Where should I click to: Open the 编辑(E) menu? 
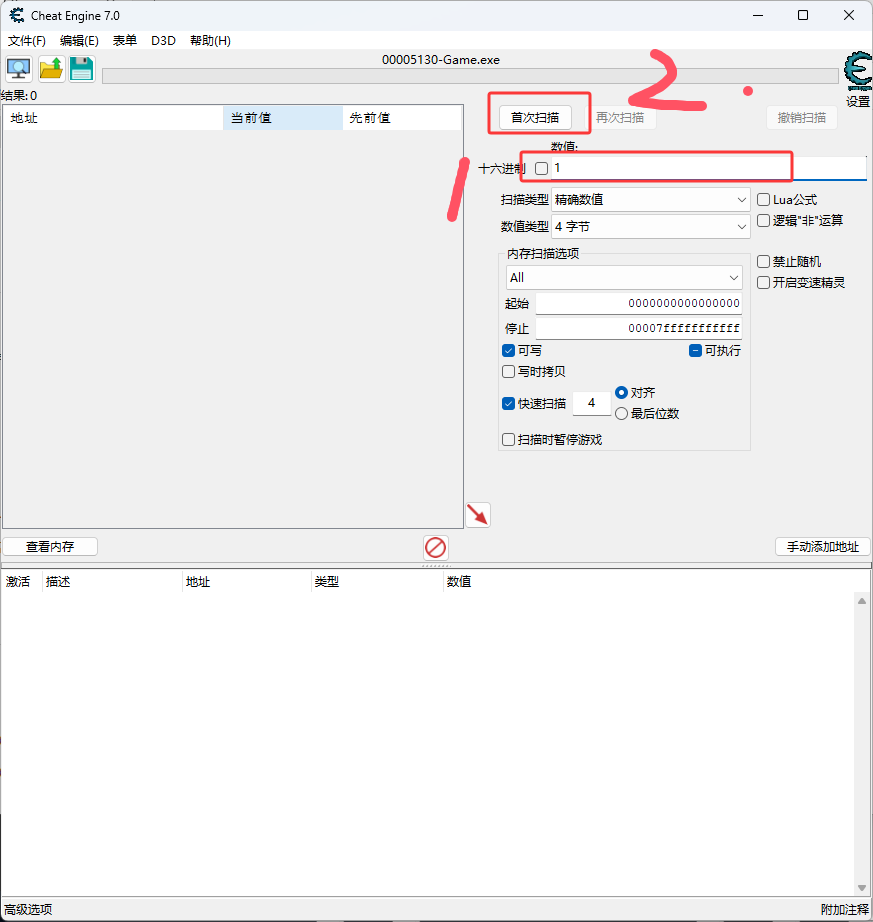[79, 41]
